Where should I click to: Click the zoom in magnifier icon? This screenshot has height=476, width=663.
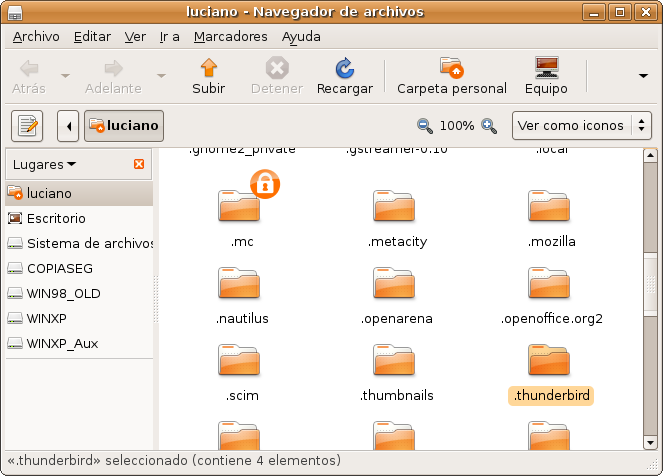[489, 126]
